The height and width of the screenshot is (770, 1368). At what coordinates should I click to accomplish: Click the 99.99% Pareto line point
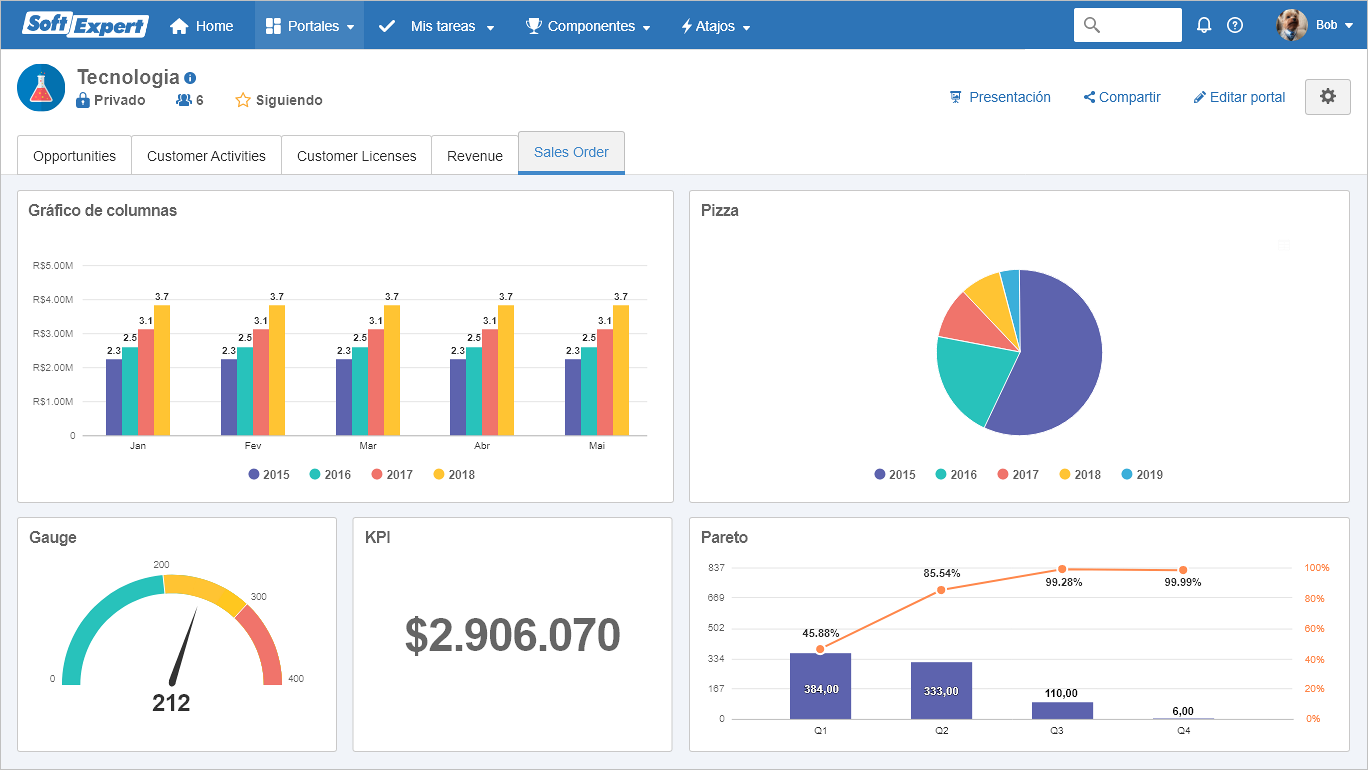[1183, 570]
